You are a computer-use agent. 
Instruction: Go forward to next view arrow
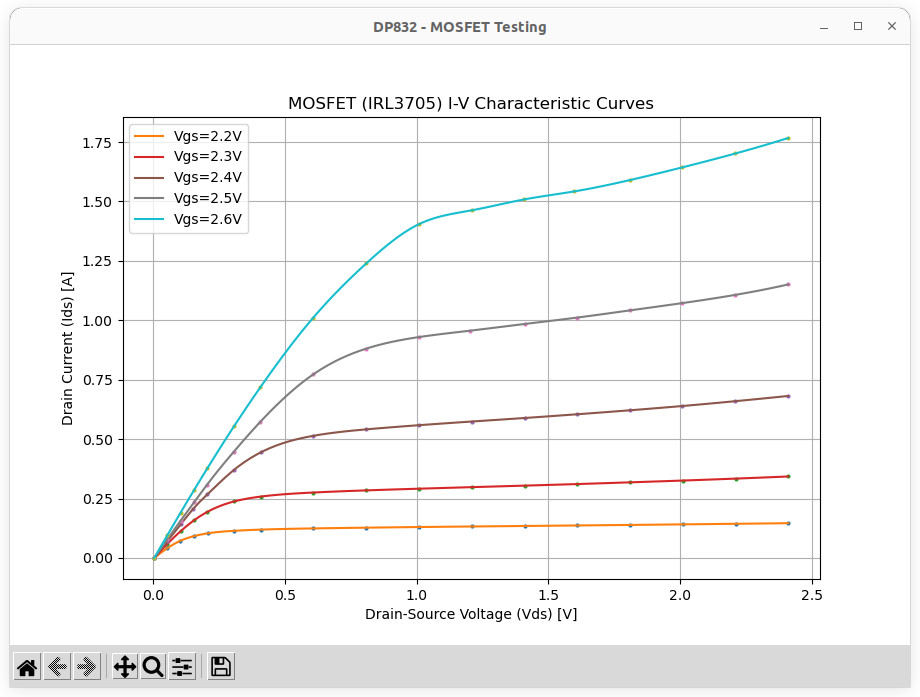pyautogui.click(x=87, y=667)
